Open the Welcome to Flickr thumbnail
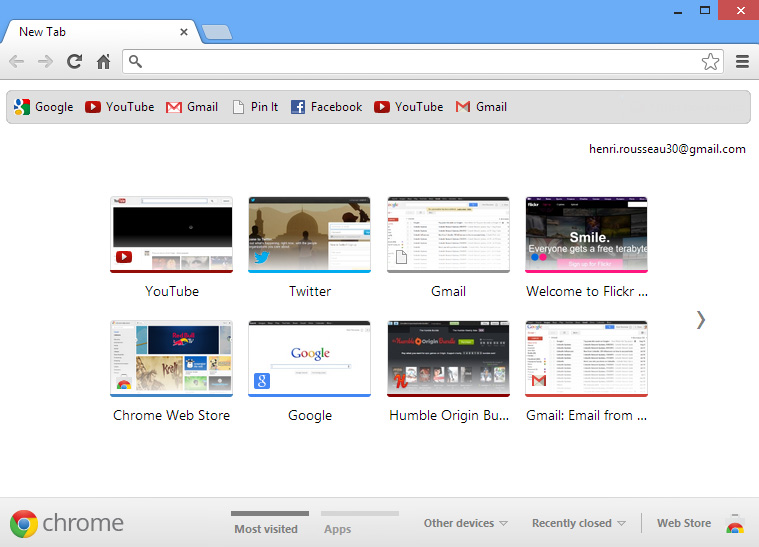The image size is (759, 547). (587, 235)
